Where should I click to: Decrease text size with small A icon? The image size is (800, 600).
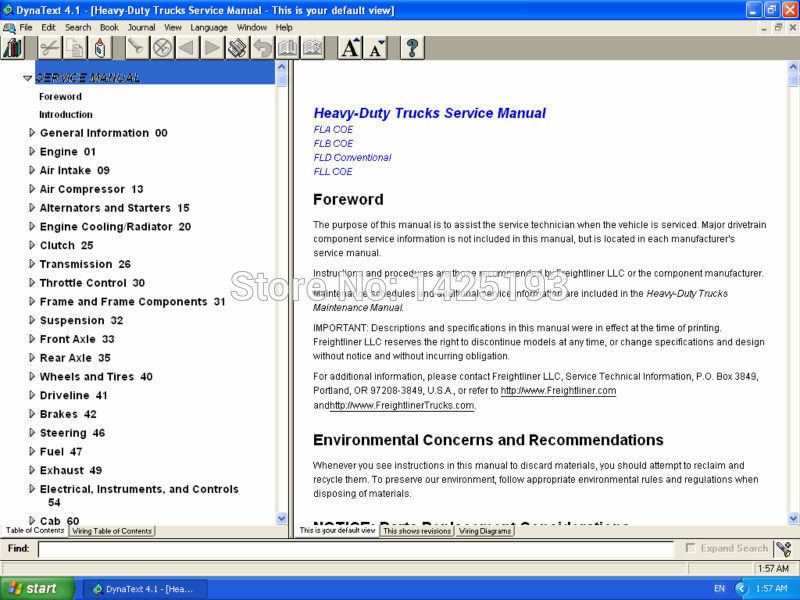[x=376, y=48]
